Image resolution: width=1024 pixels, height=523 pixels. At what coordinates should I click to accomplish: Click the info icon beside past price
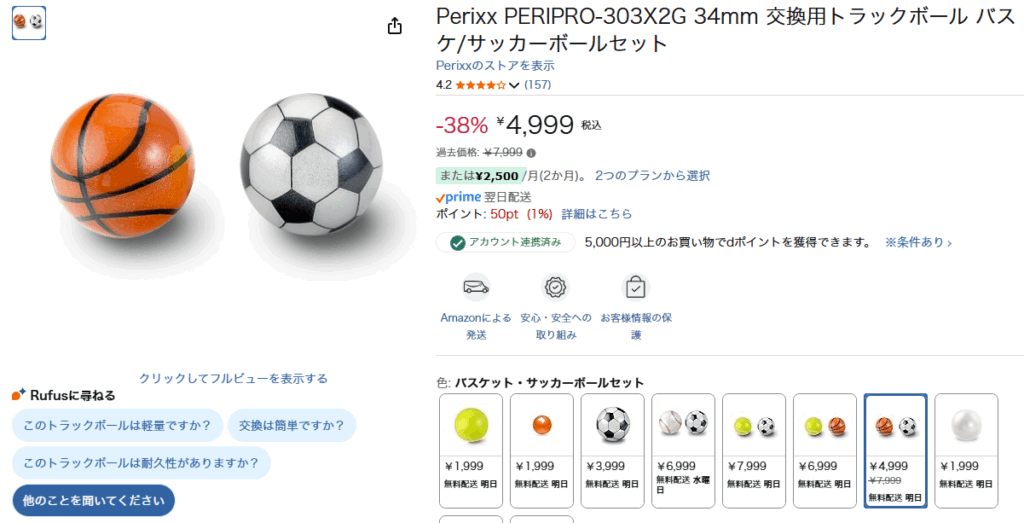[x=531, y=153]
